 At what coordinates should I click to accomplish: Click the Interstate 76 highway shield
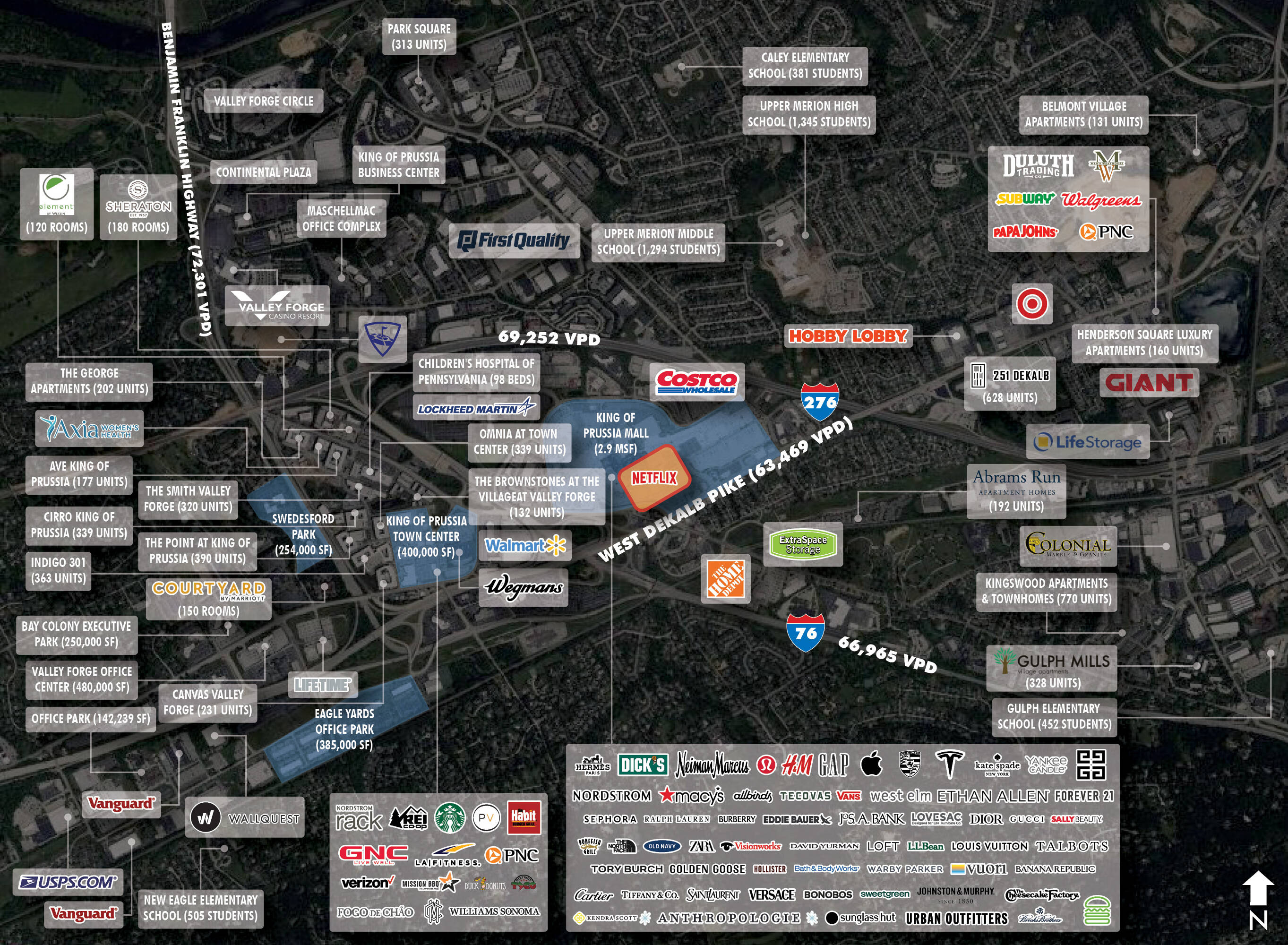pyautogui.click(x=806, y=633)
